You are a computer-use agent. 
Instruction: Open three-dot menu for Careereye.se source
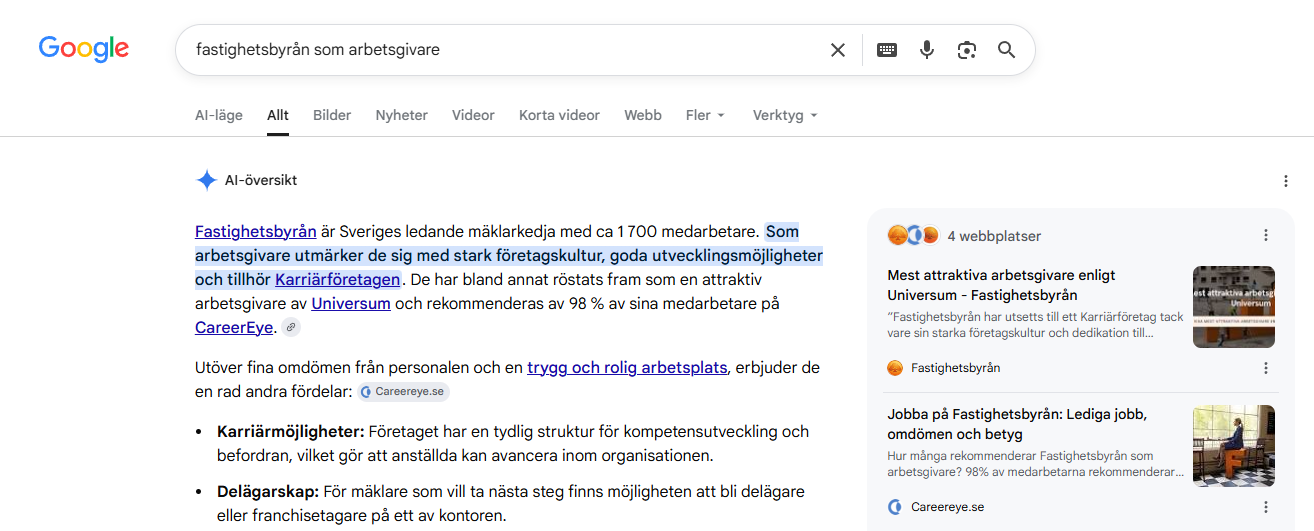click(x=1266, y=507)
